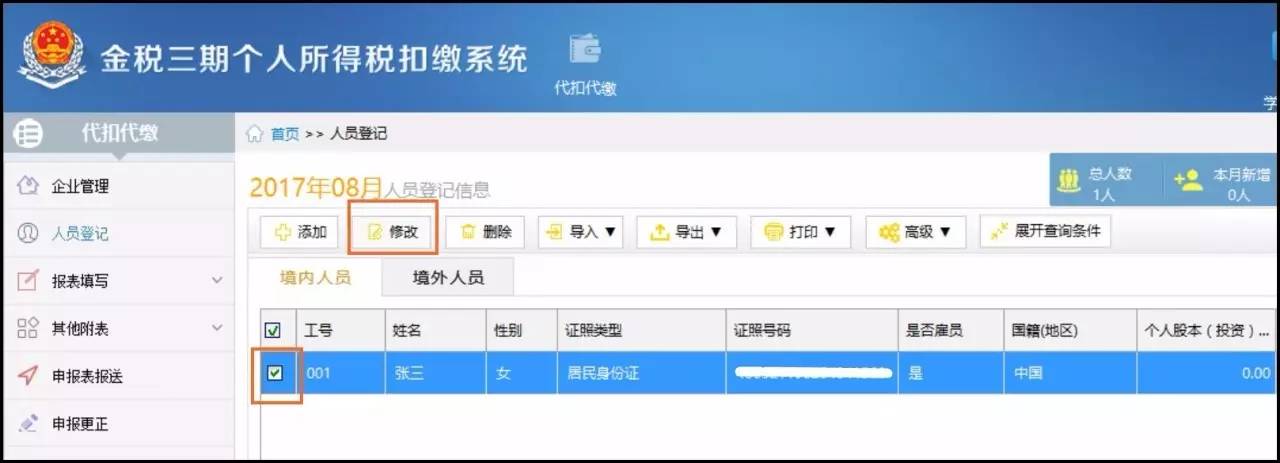Select 人员登记 in the sidebar
Image resolution: width=1280 pixels, height=463 pixels.
80,234
